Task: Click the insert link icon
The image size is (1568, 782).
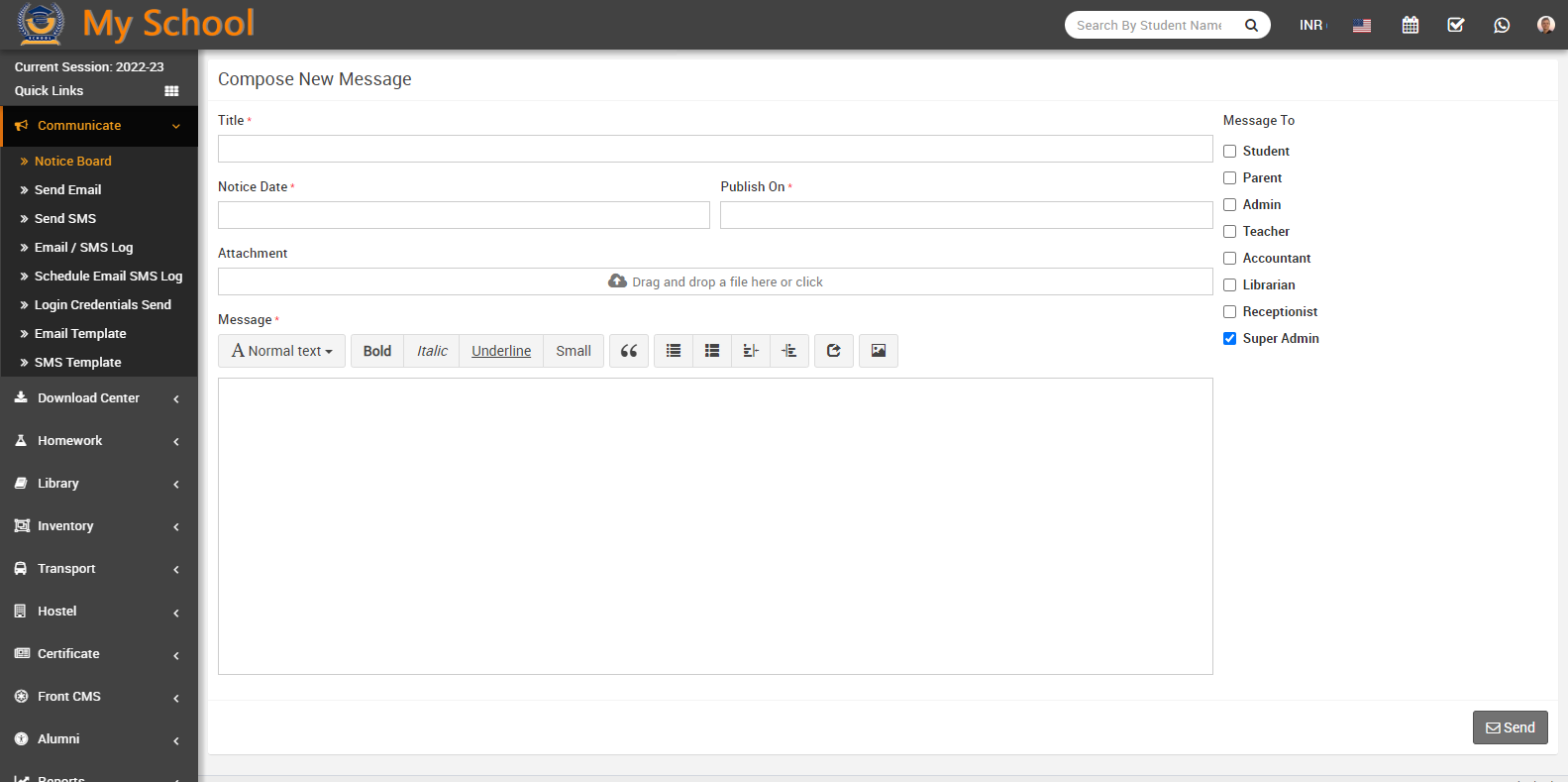Action: point(834,351)
